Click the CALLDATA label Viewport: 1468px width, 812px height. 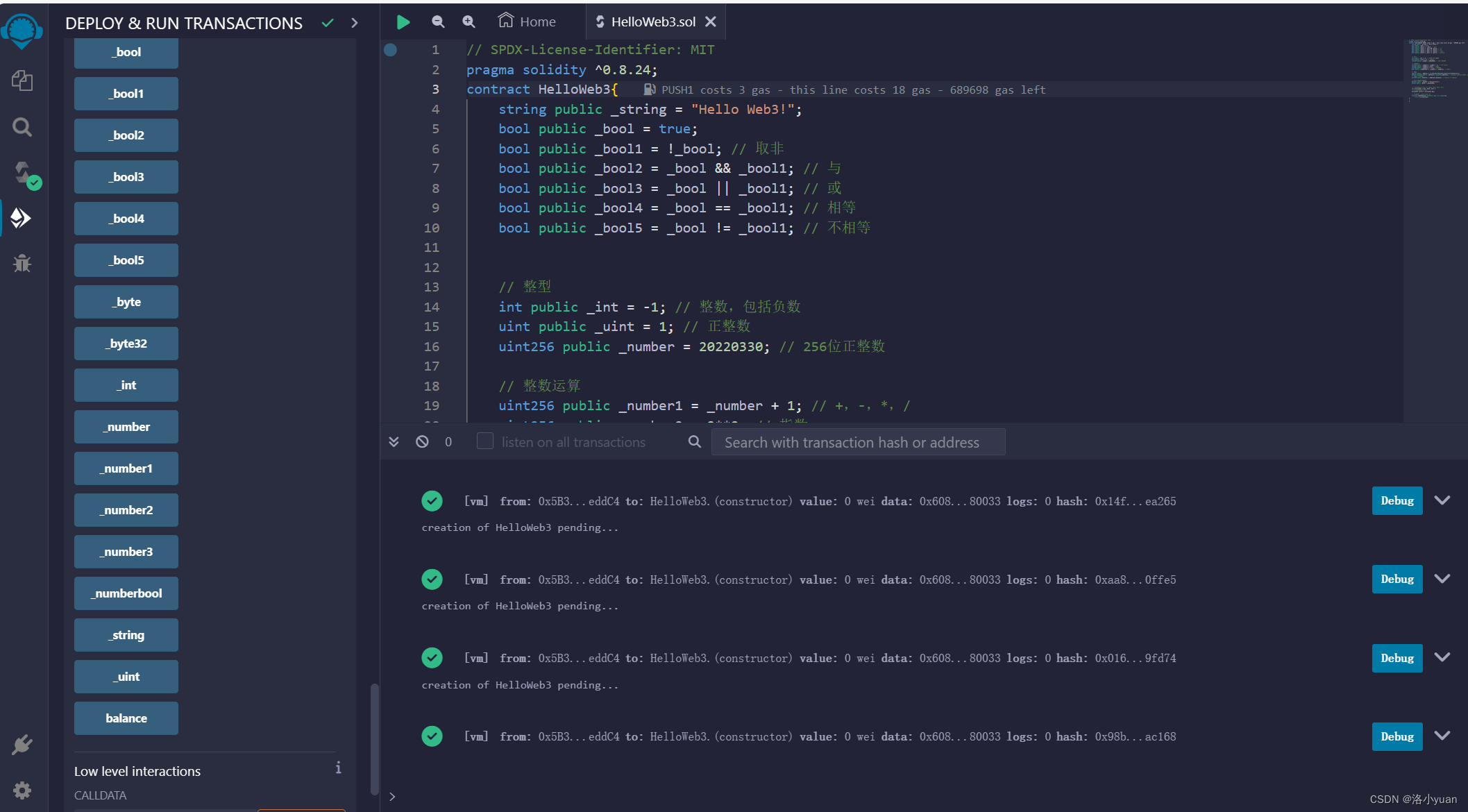pyautogui.click(x=100, y=795)
